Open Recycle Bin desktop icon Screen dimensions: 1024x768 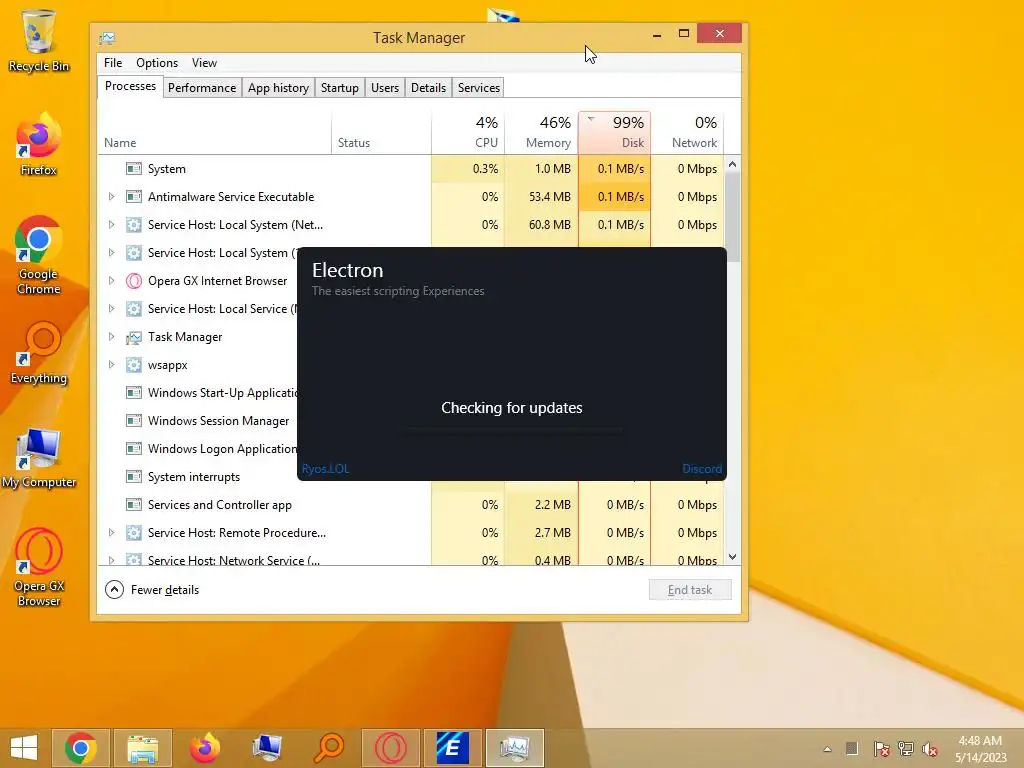click(39, 40)
